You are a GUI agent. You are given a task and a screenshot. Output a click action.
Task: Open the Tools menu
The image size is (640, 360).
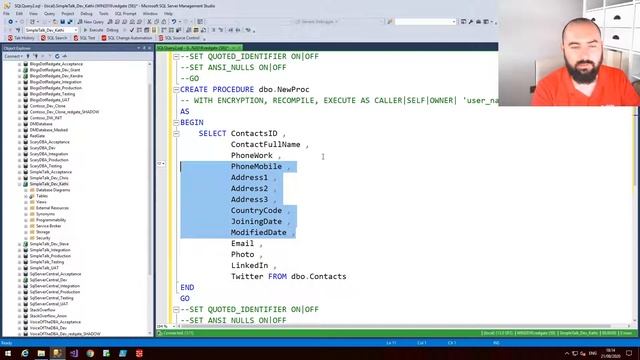(x=104, y=13)
